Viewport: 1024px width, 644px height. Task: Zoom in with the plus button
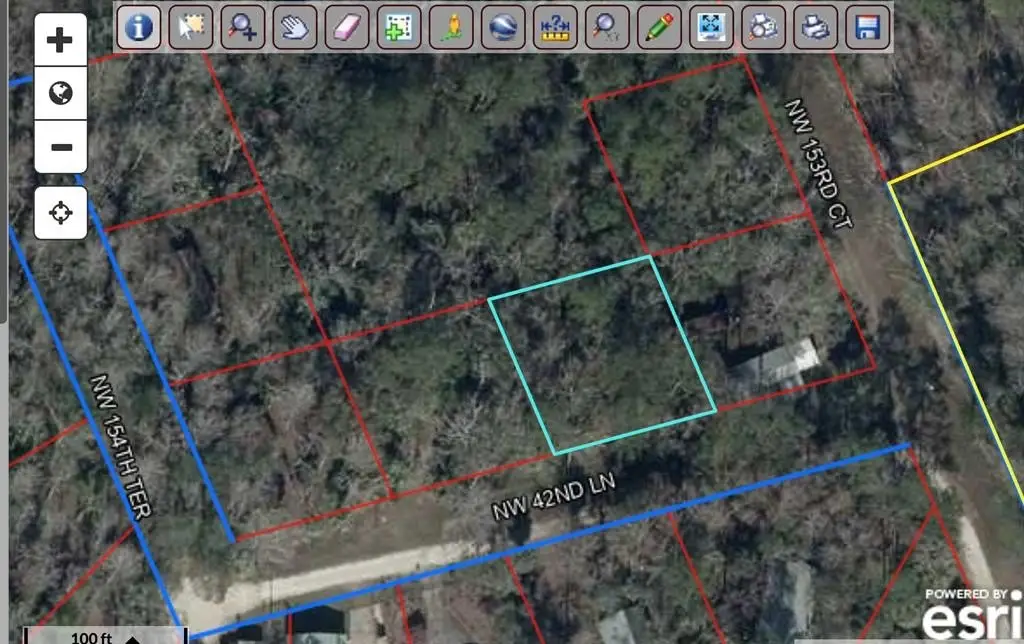[x=61, y=40]
